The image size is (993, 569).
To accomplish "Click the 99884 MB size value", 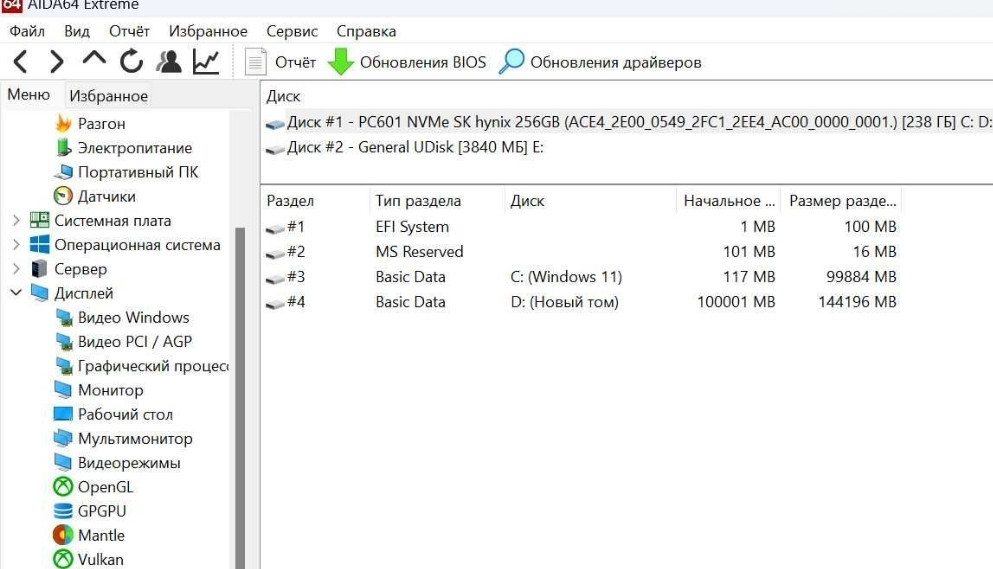I will (x=861, y=277).
